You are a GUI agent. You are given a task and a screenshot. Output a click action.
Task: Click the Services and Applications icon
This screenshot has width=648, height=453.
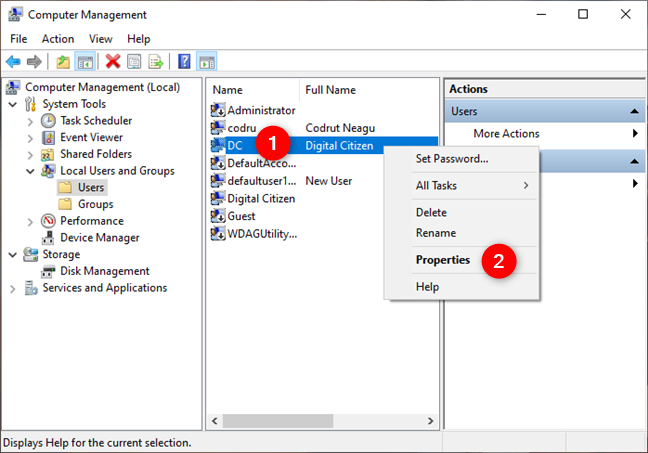(31, 288)
